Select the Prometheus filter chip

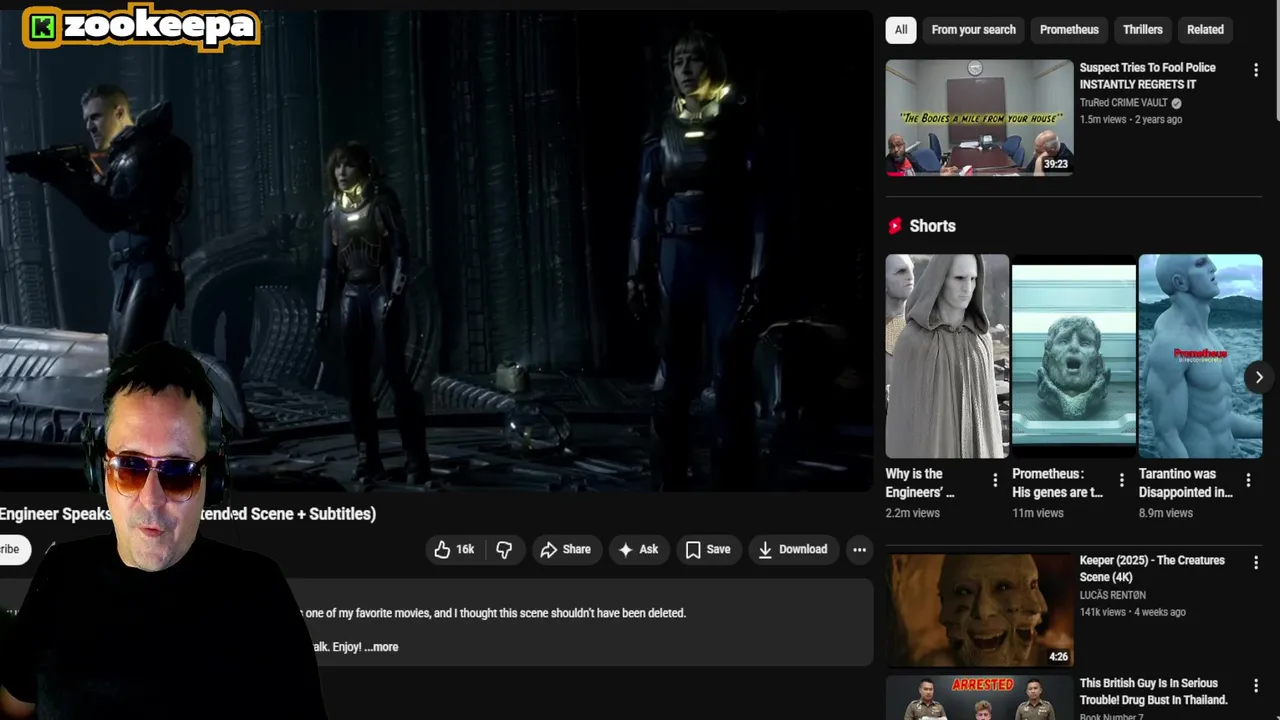click(x=1069, y=30)
